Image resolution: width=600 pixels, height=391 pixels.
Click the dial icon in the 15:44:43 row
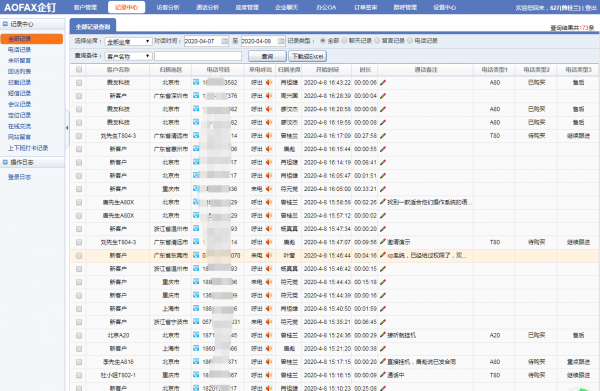(x=196, y=282)
